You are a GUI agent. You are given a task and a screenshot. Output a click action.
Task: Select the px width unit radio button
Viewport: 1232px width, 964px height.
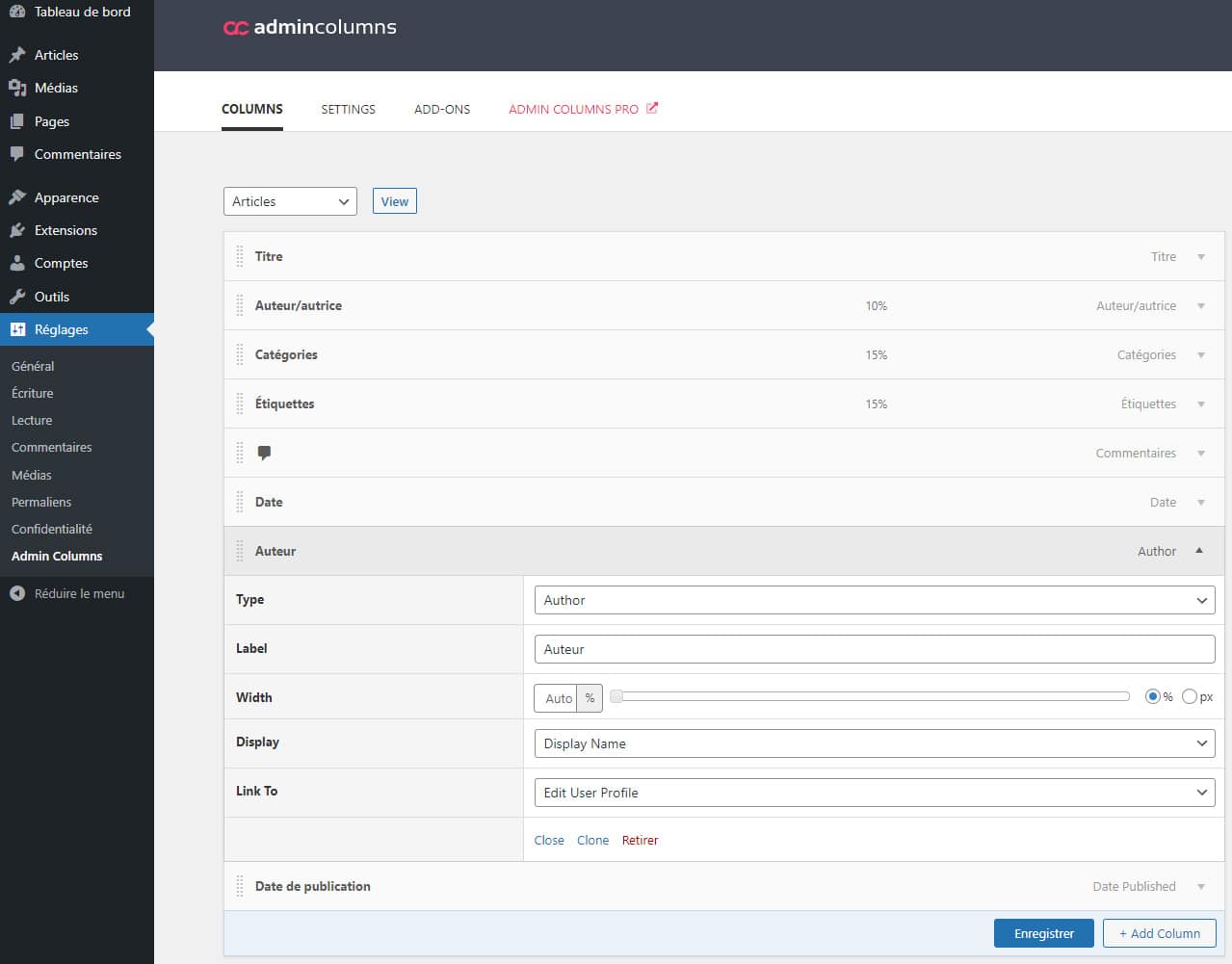pyautogui.click(x=1189, y=696)
